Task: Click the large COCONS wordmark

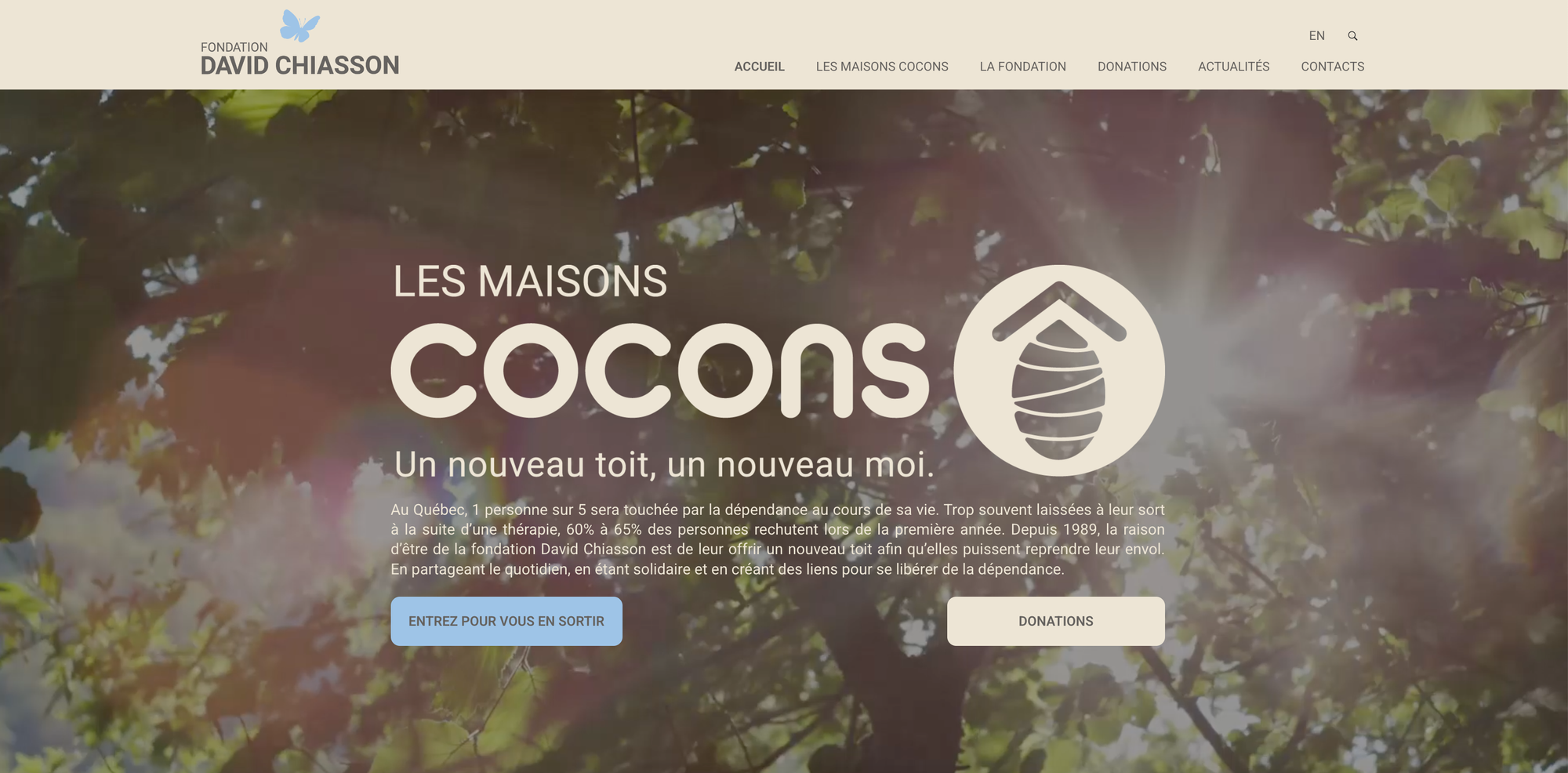Action: tap(659, 370)
